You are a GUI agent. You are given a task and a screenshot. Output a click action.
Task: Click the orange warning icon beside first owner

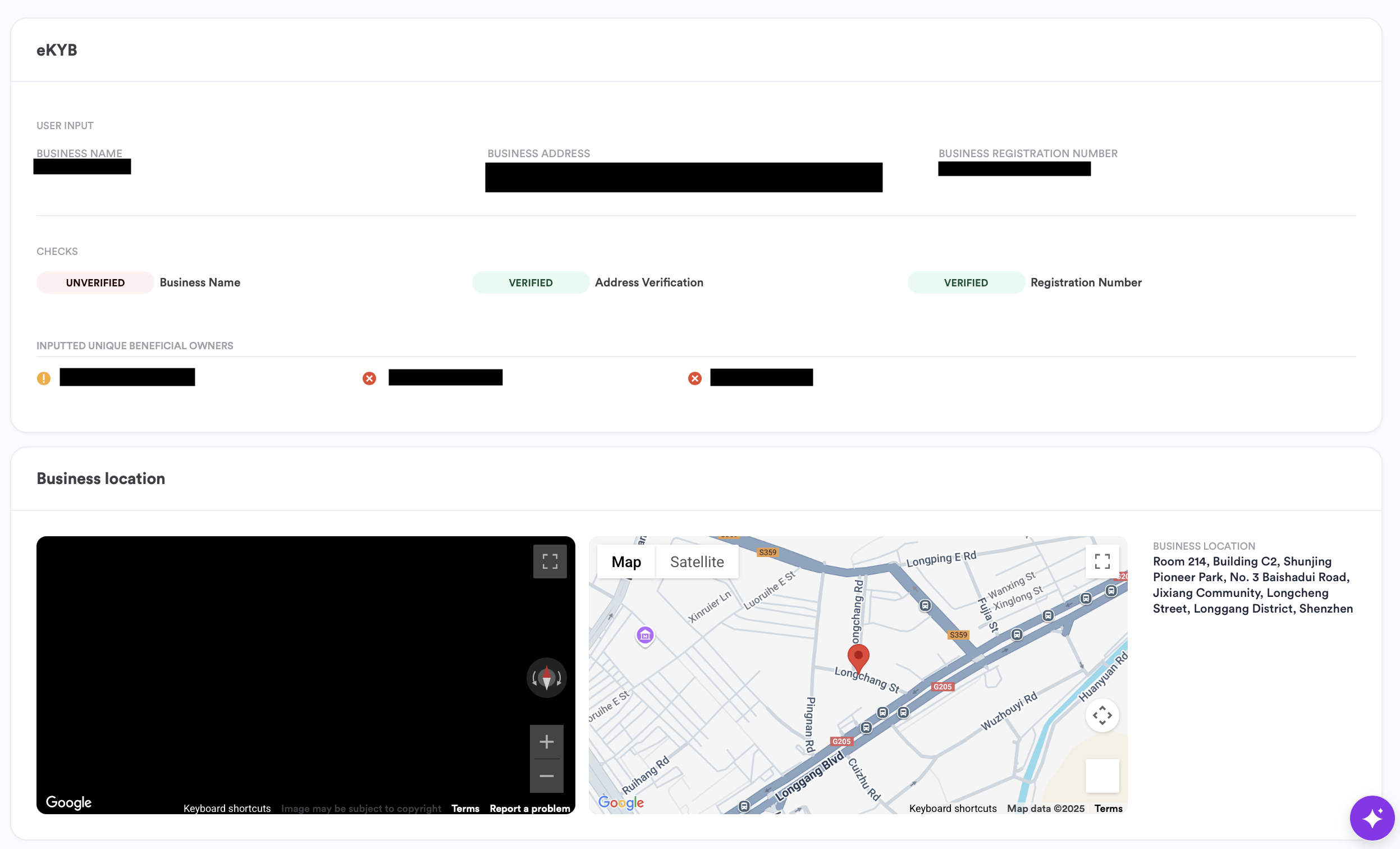[x=44, y=378]
